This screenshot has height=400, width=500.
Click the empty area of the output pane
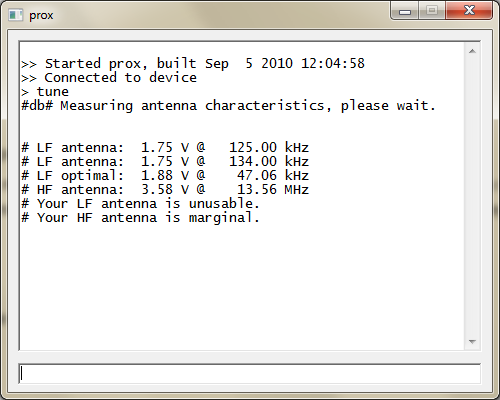(x=240, y=287)
